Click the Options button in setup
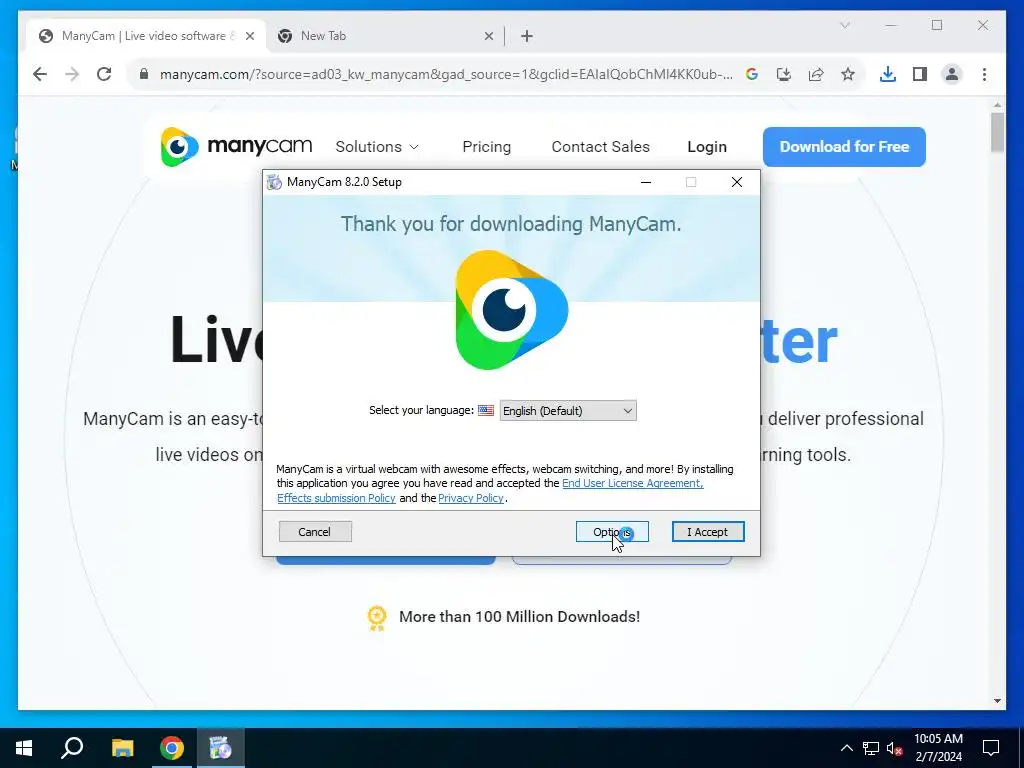 pos(612,532)
